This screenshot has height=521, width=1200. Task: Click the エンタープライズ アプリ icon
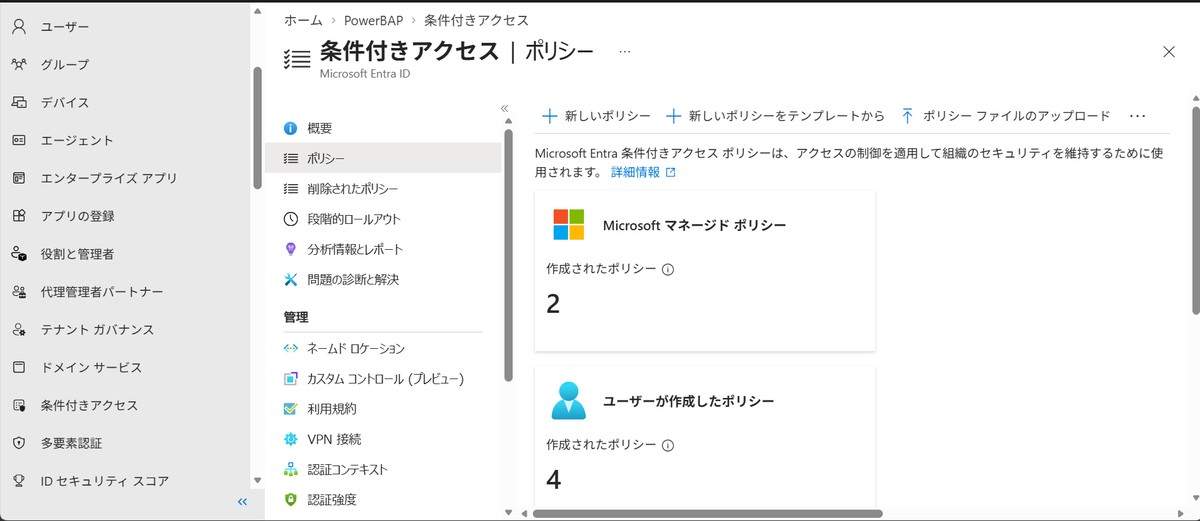click(18, 178)
